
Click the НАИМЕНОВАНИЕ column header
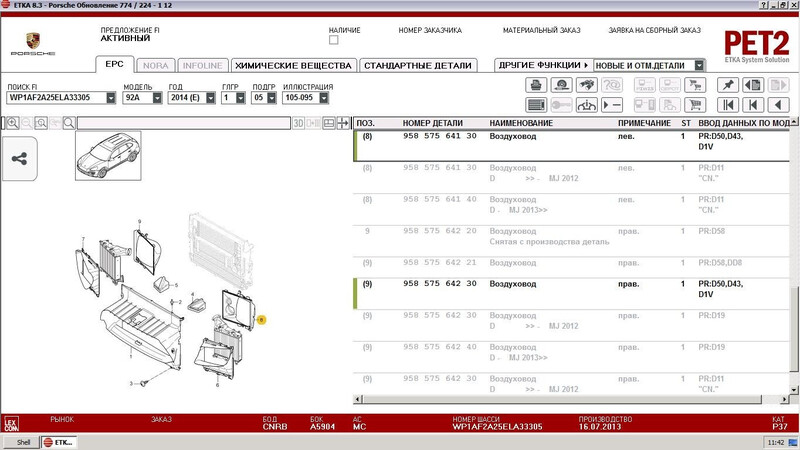(x=521, y=123)
